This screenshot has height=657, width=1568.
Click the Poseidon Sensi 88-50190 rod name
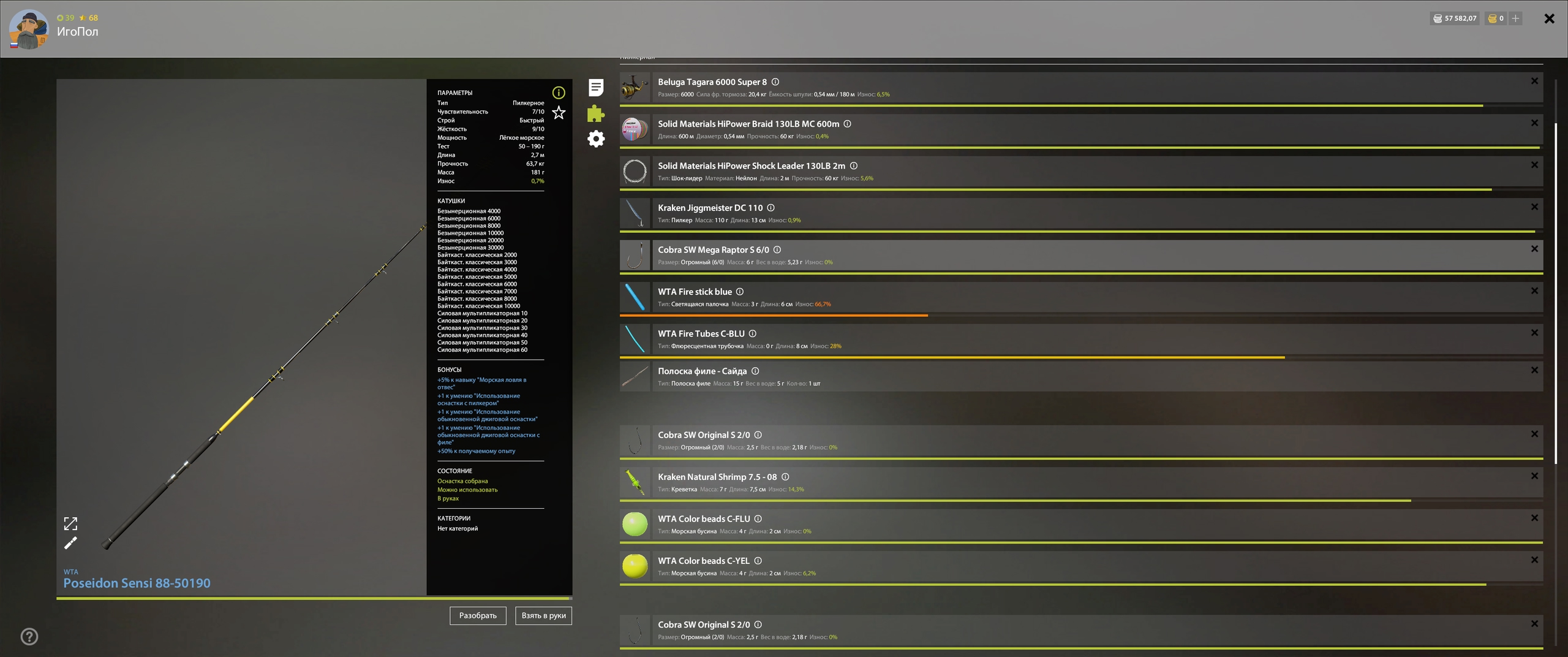tap(137, 583)
